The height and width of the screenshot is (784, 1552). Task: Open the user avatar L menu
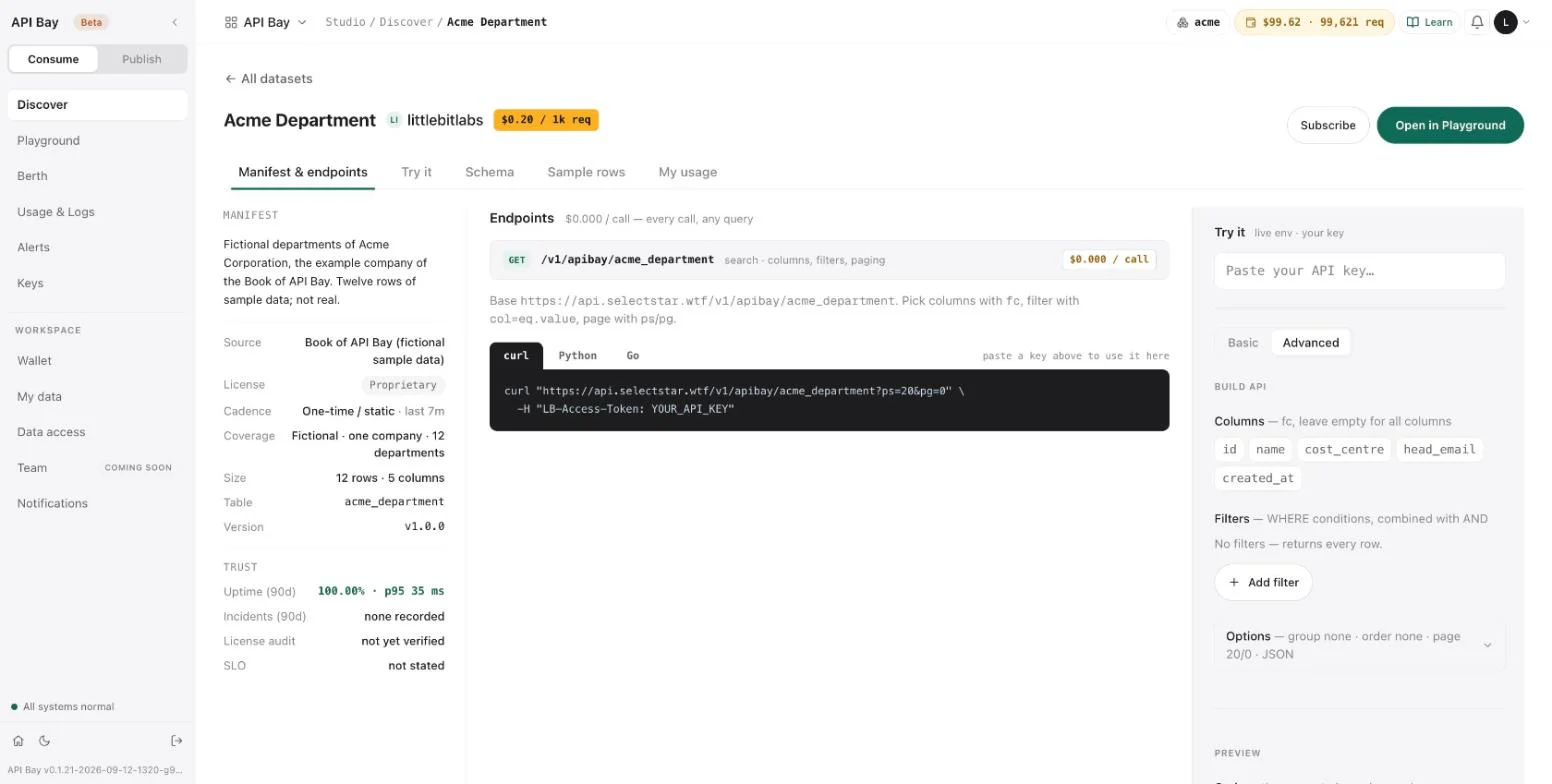tap(1505, 22)
